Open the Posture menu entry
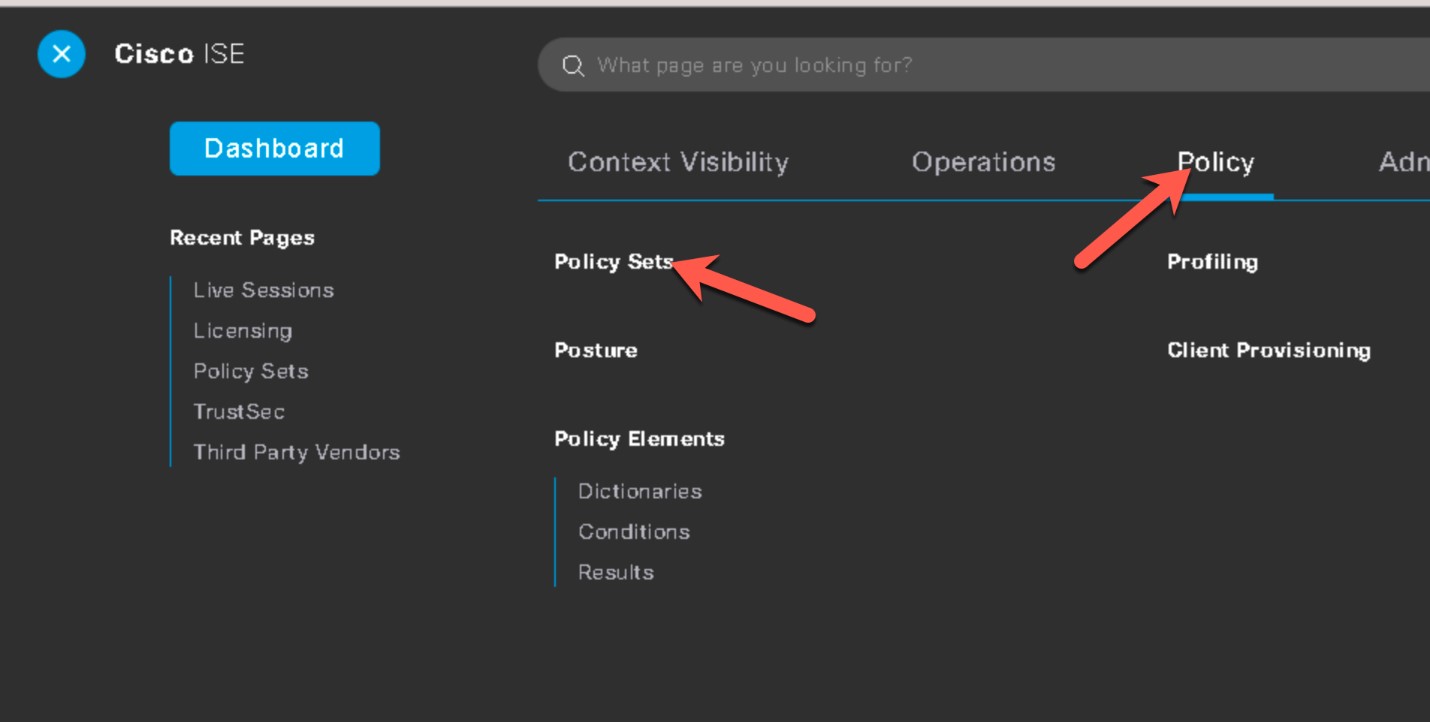 (596, 350)
